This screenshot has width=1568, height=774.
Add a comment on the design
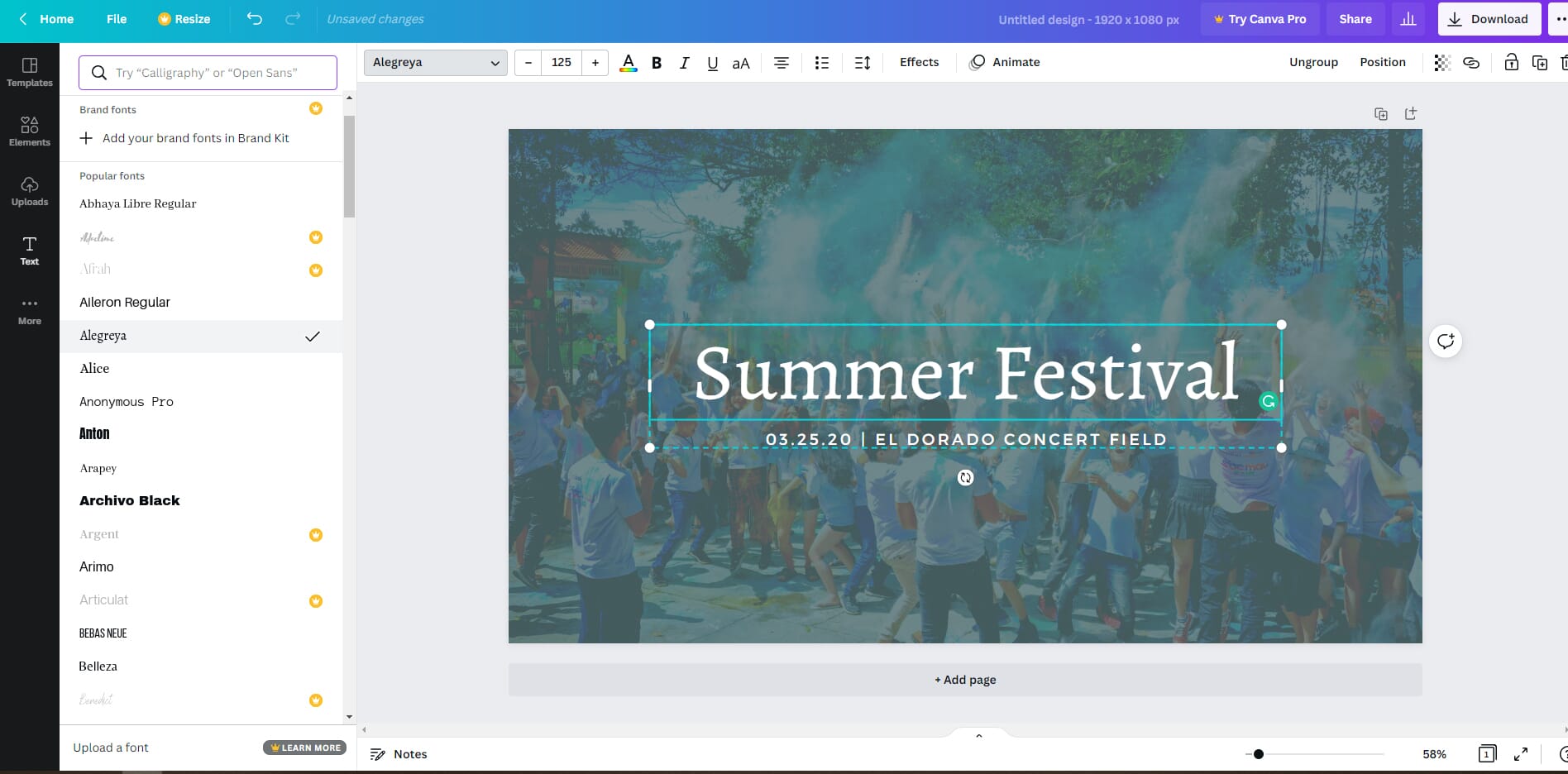pos(1446,341)
